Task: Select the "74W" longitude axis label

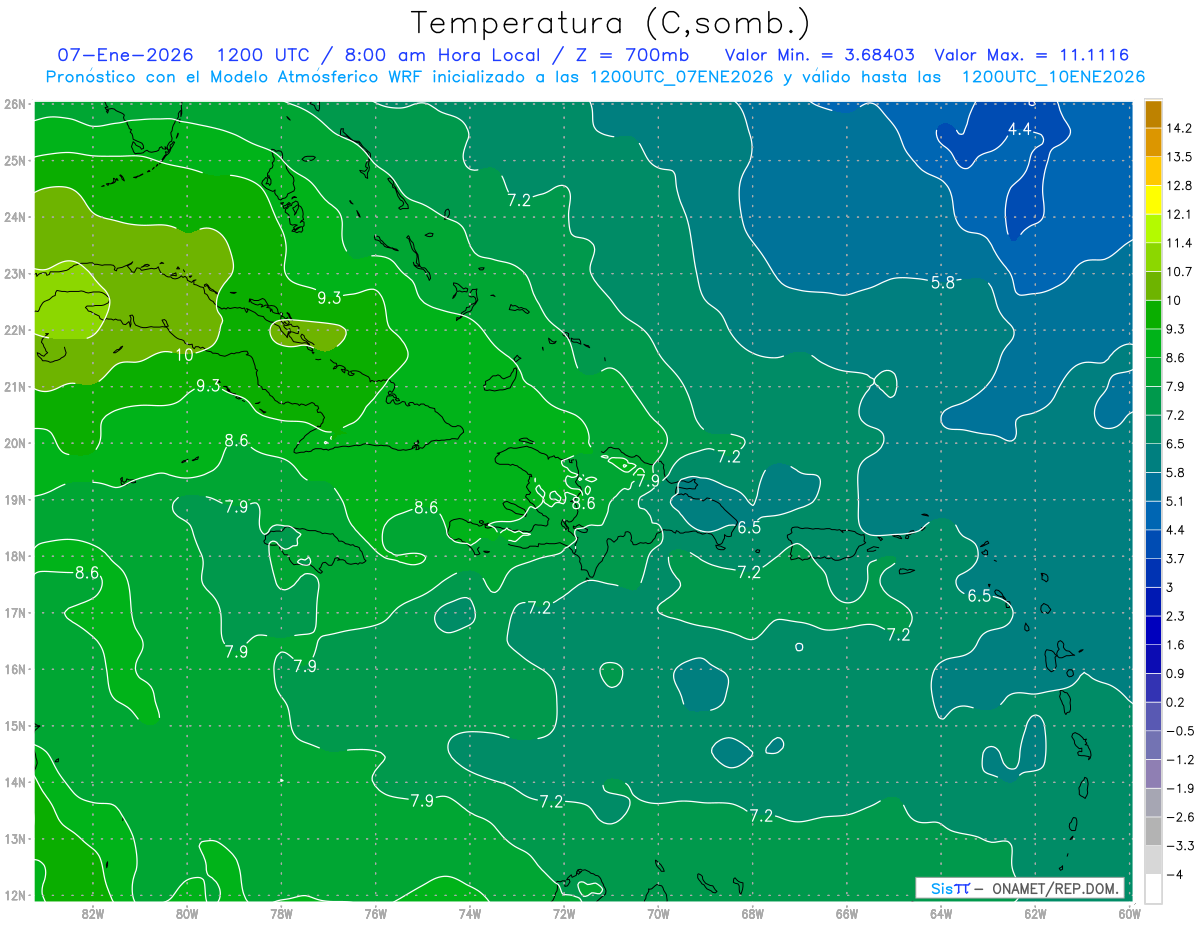Action: (x=470, y=913)
